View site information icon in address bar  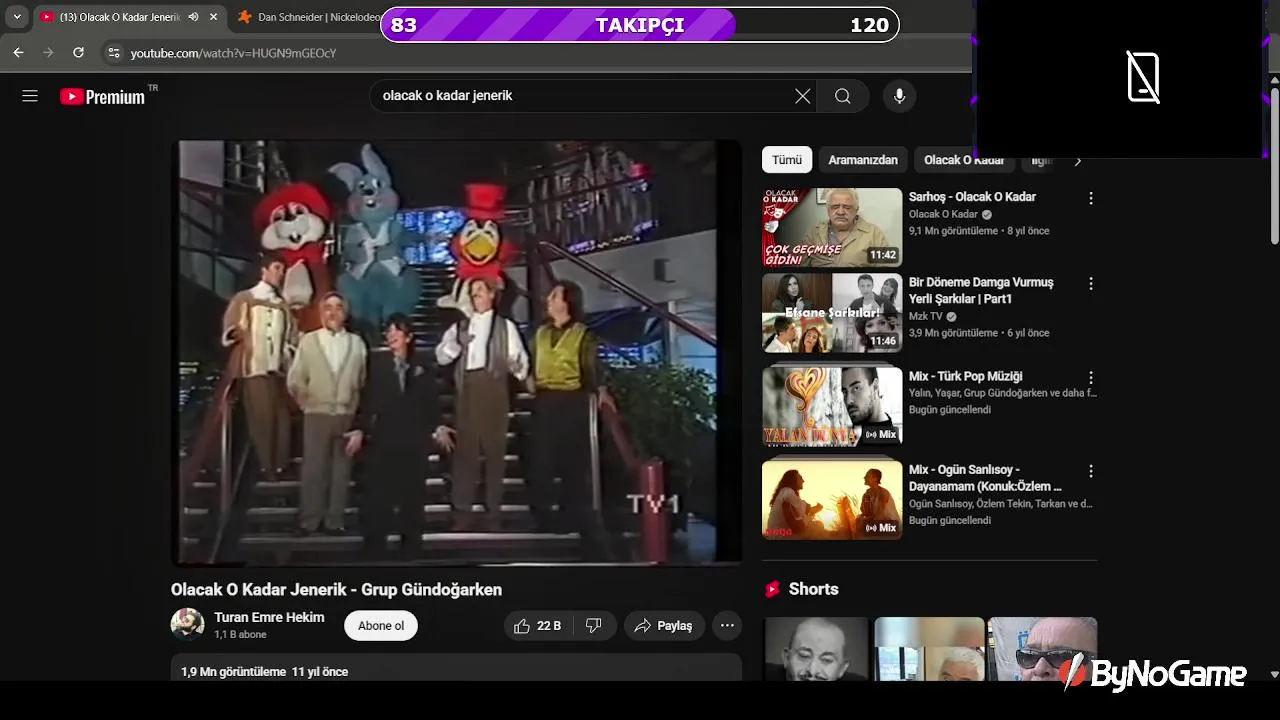click(113, 53)
